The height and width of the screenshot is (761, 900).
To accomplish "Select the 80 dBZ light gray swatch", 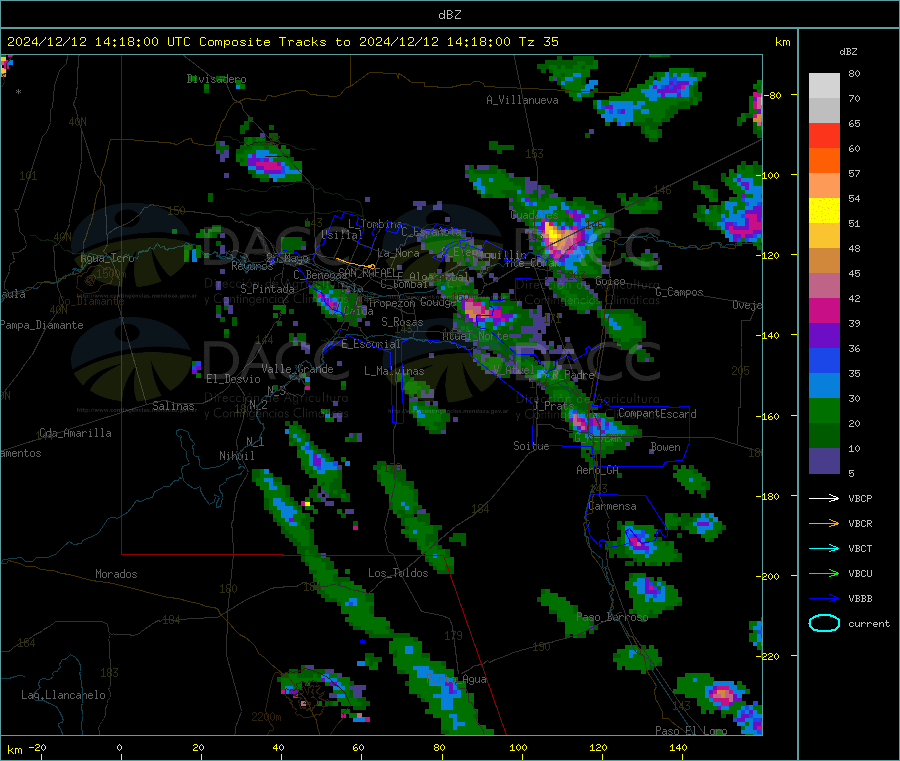I will (824, 86).
